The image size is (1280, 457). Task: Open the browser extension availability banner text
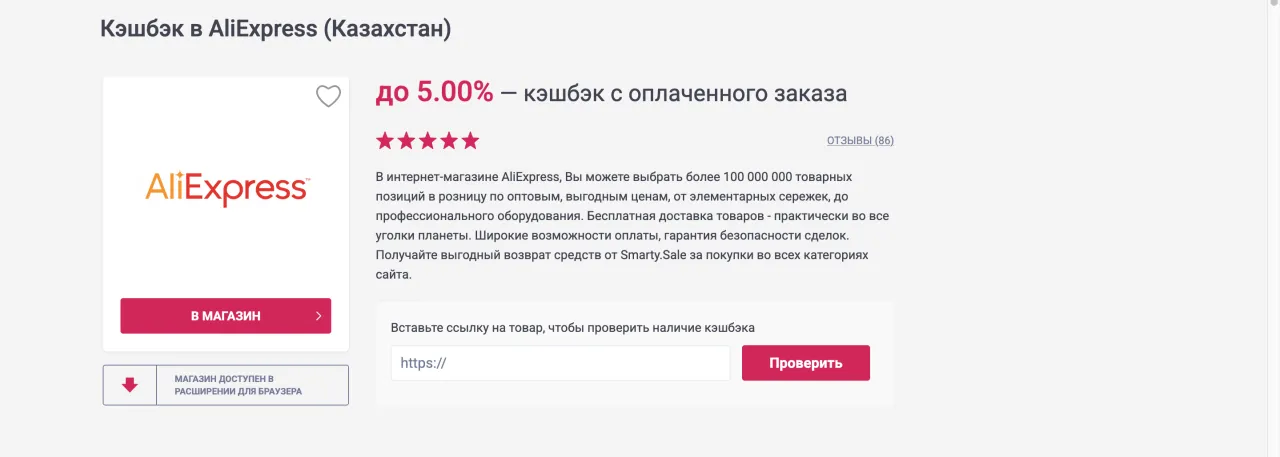coord(238,385)
